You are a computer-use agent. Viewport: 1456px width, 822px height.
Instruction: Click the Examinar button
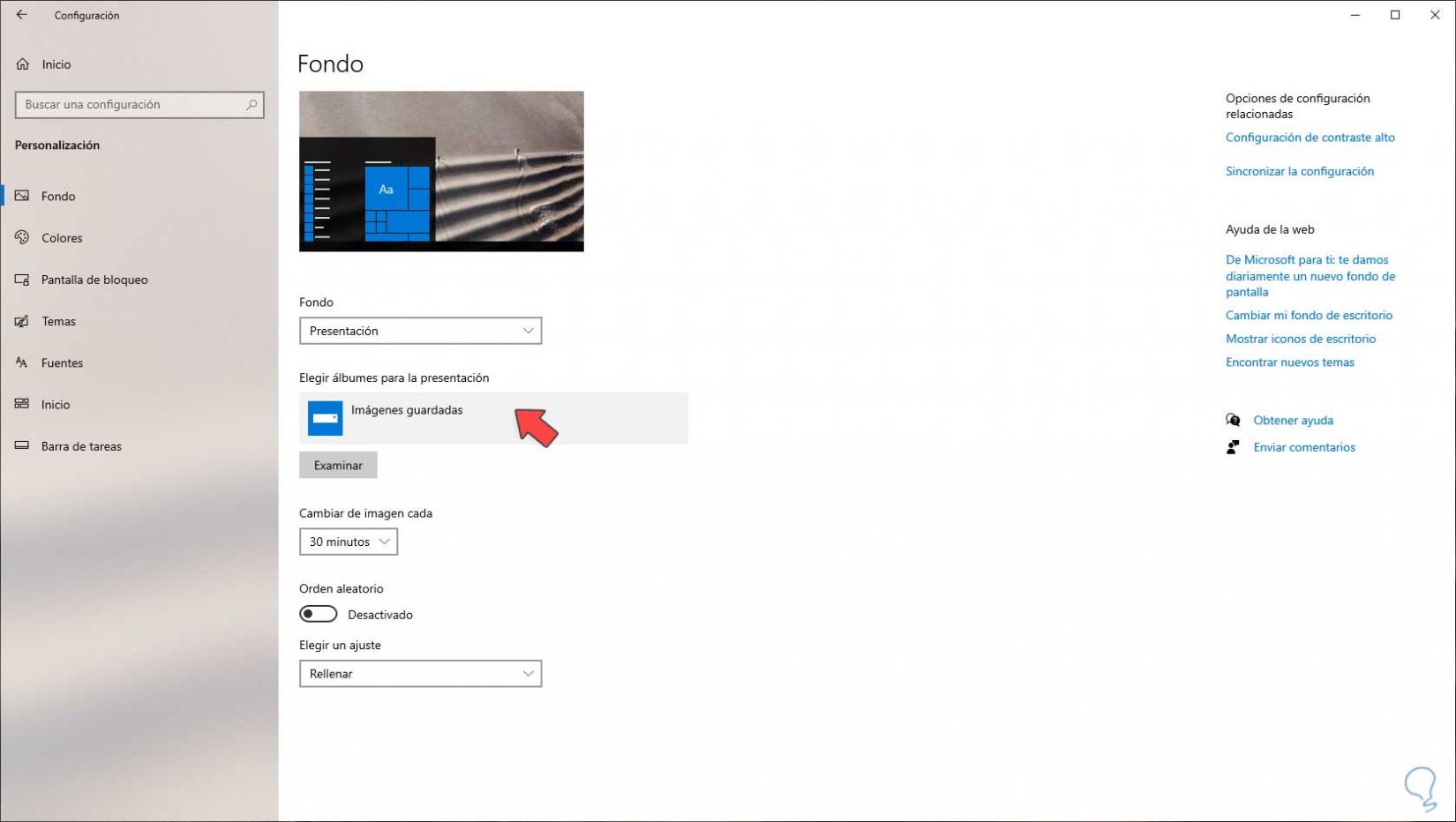click(x=338, y=465)
